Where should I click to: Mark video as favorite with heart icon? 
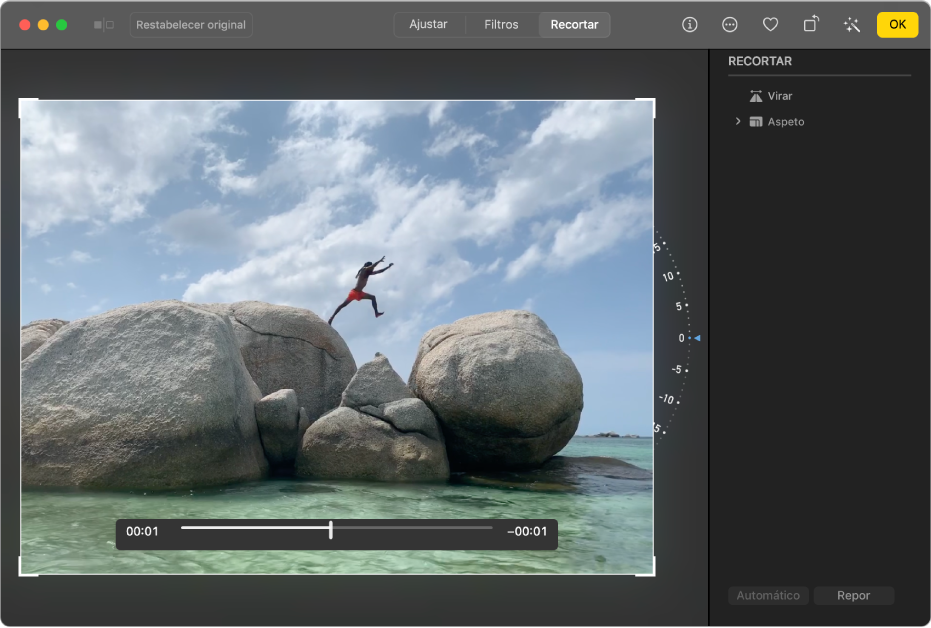click(x=770, y=25)
